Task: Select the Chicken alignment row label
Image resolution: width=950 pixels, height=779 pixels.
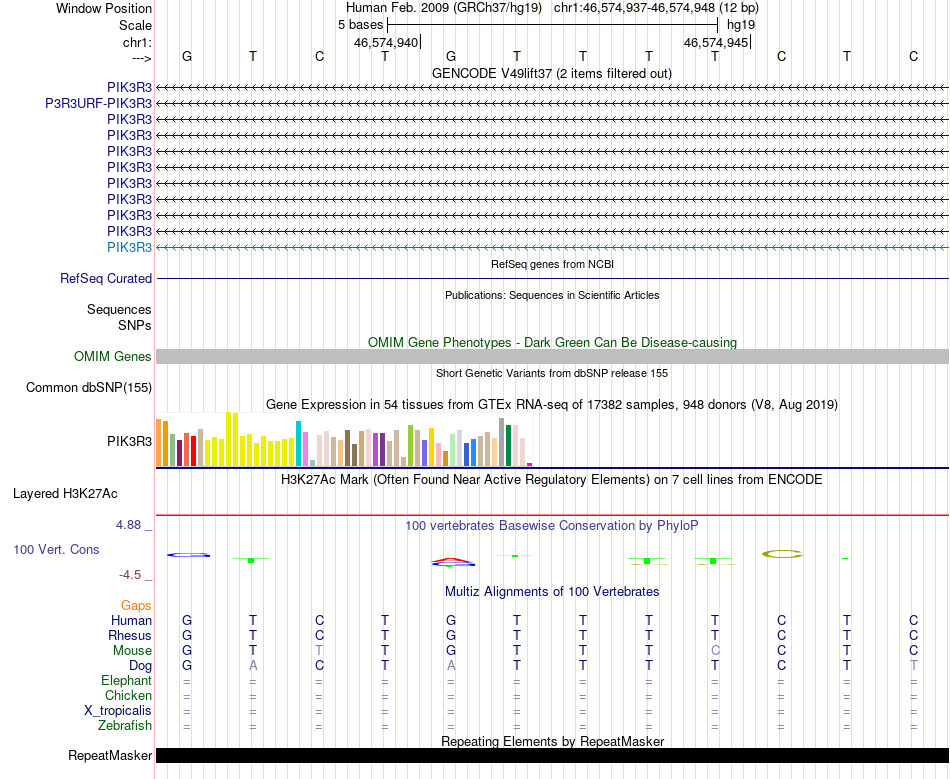Action: 128,695
